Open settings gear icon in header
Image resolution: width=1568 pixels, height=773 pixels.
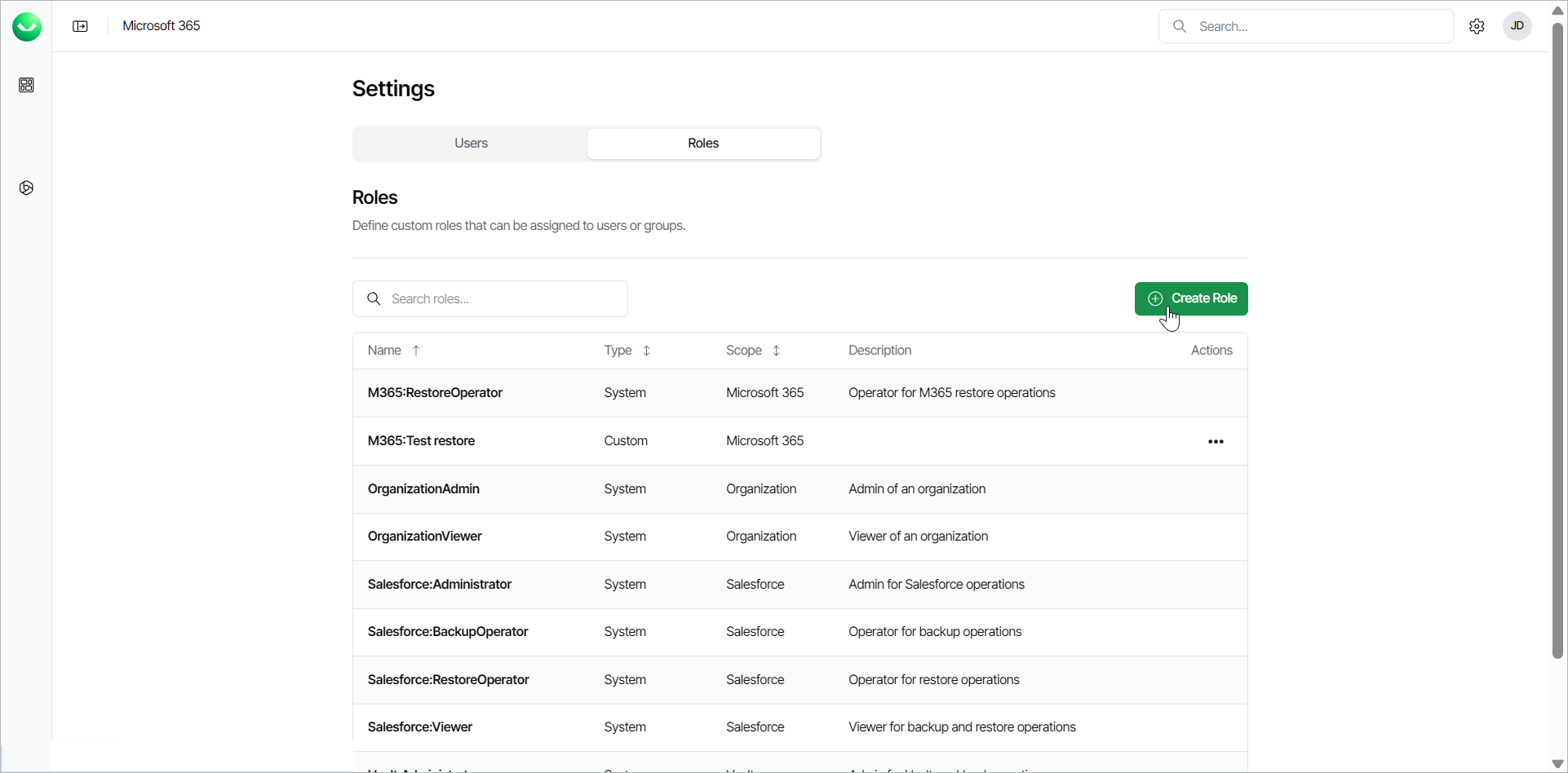pyautogui.click(x=1477, y=26)
